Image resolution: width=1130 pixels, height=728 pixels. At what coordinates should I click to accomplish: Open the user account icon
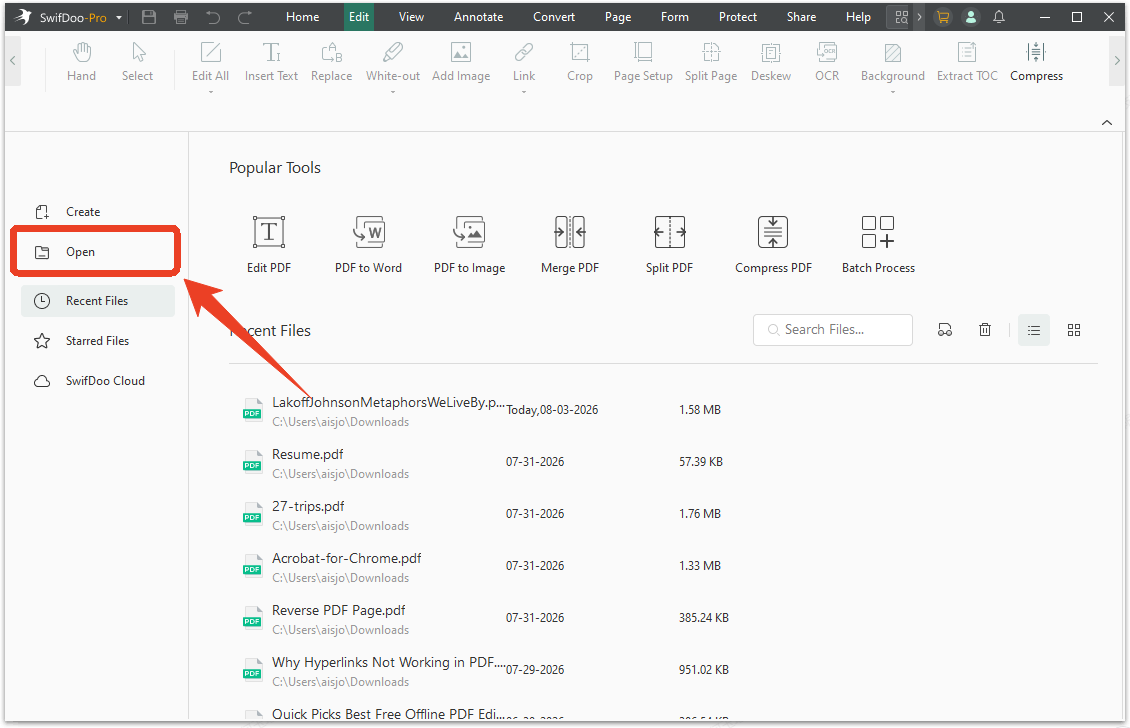click(971, 17)
